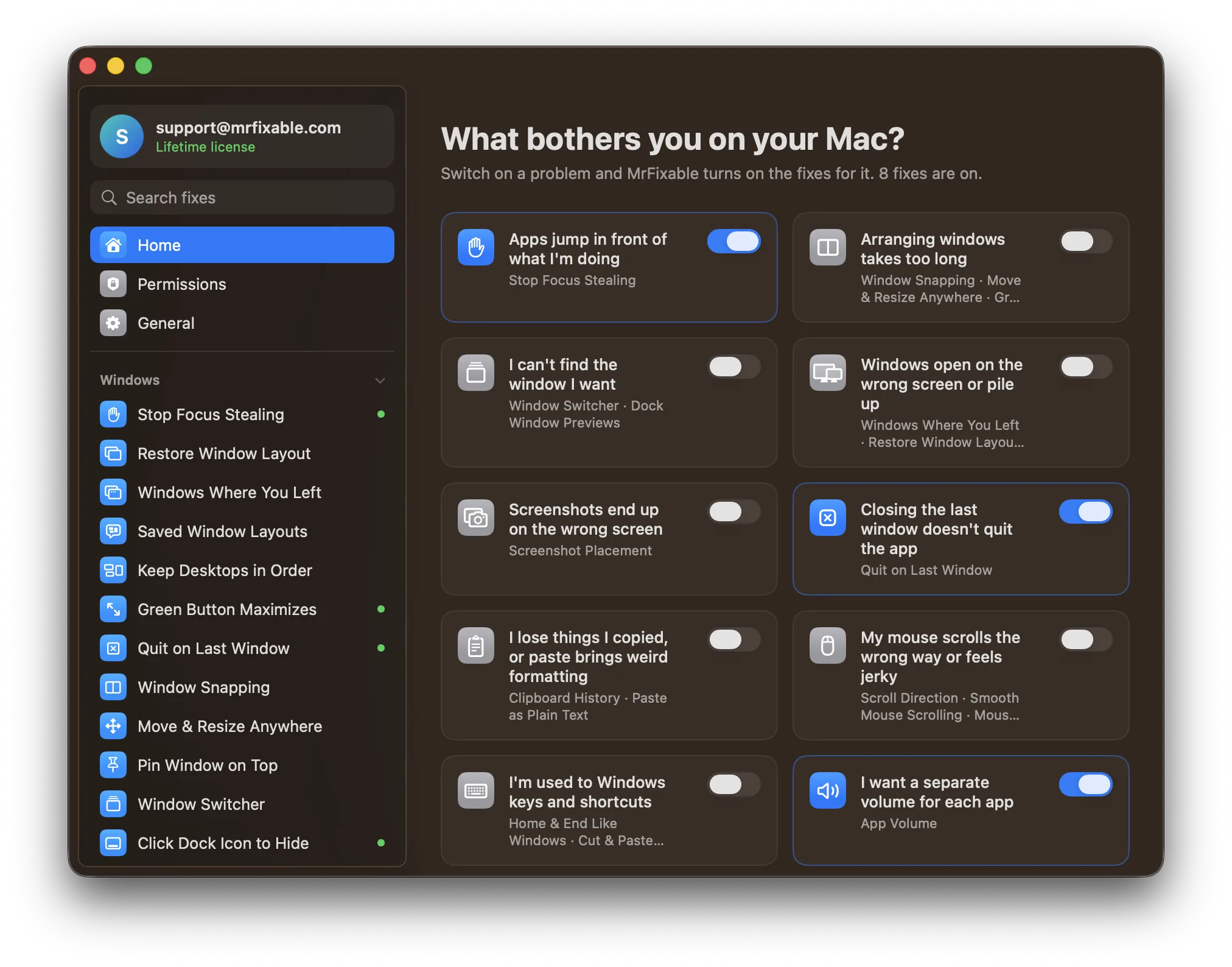Image resolution: width=1232 pixels, height=967 pixels.
Task: Enable Windows open on wrong screen toggle
Action: [x=1086, y=367]
